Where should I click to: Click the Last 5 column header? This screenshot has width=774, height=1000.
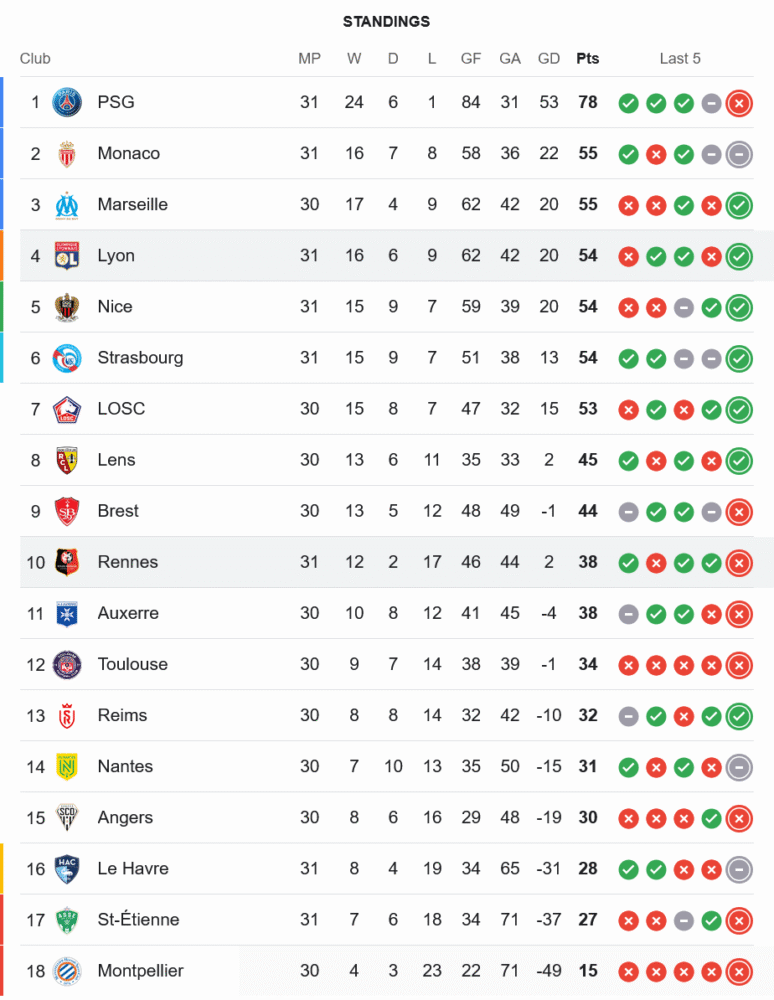pyautogui.click(x=680, y=59)
